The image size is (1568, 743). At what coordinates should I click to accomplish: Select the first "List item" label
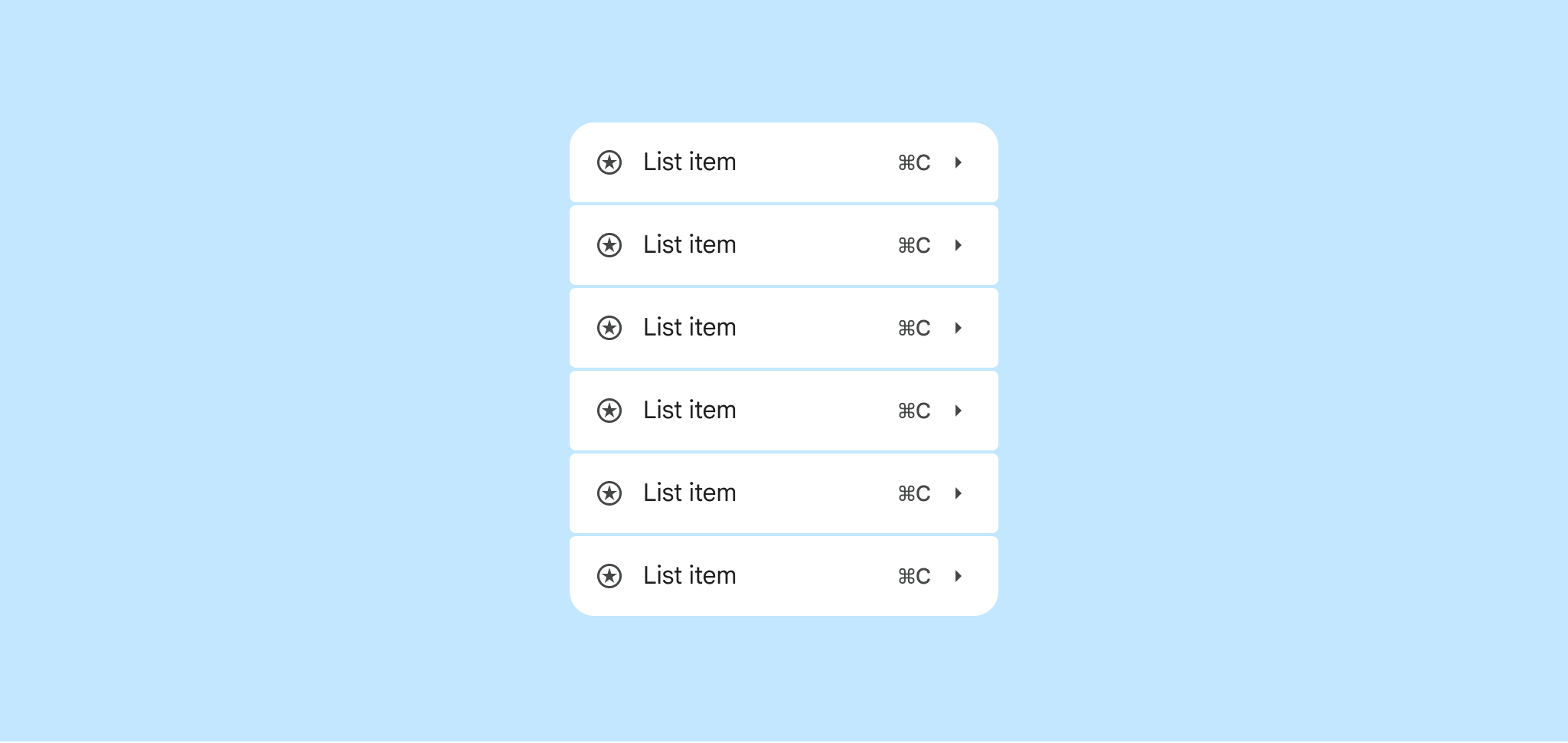point(690,162)
